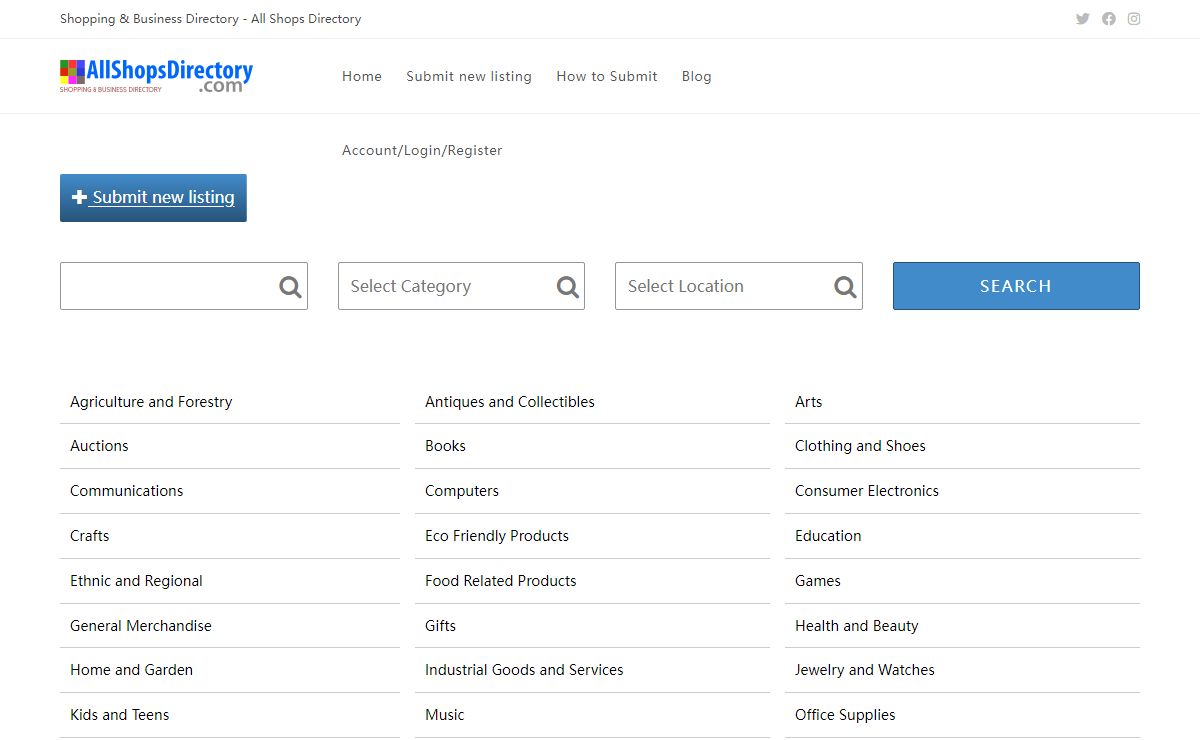Open Eco Friendly Products category

coord(497,536)
